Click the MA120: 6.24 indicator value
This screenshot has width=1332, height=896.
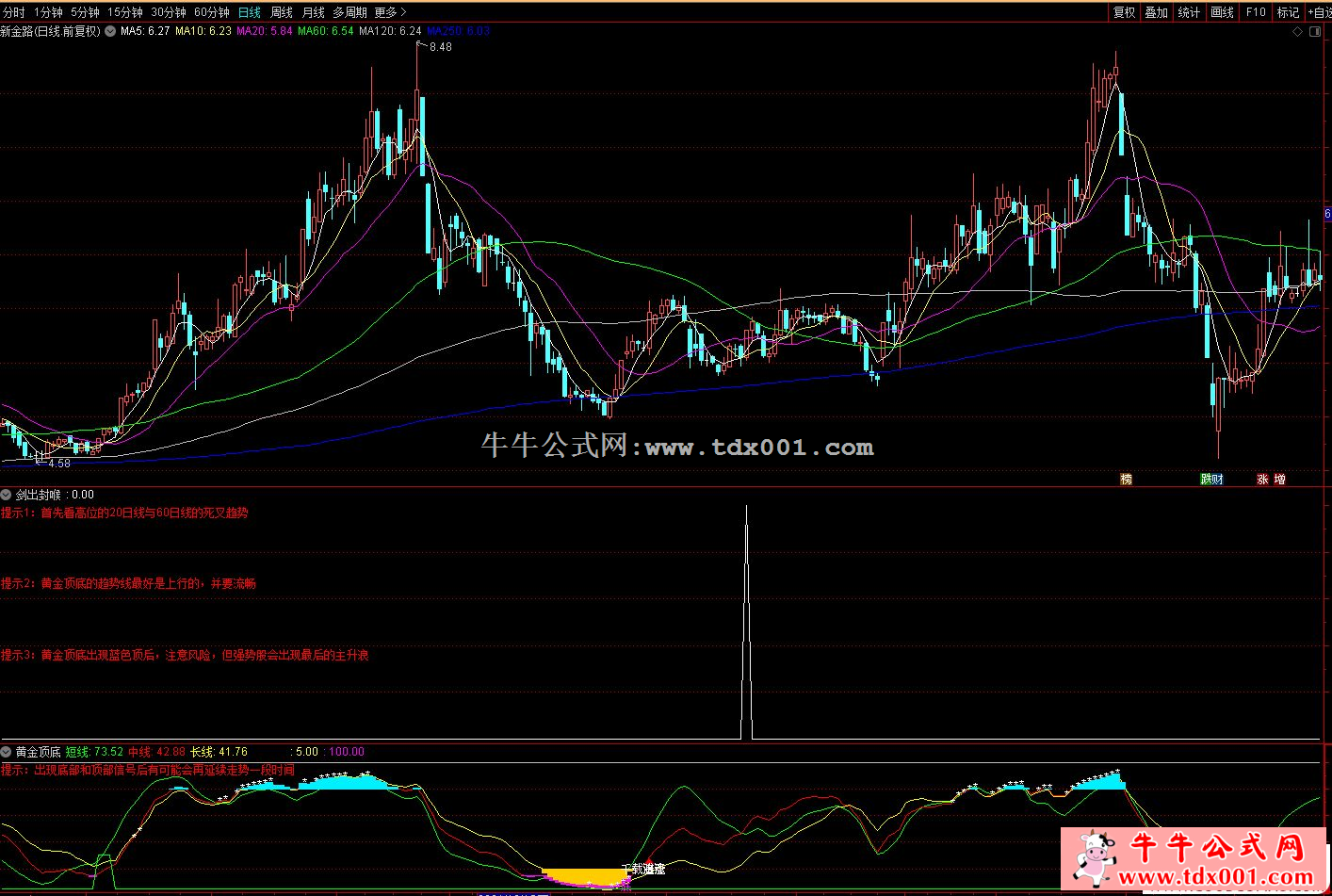point(390,31)
